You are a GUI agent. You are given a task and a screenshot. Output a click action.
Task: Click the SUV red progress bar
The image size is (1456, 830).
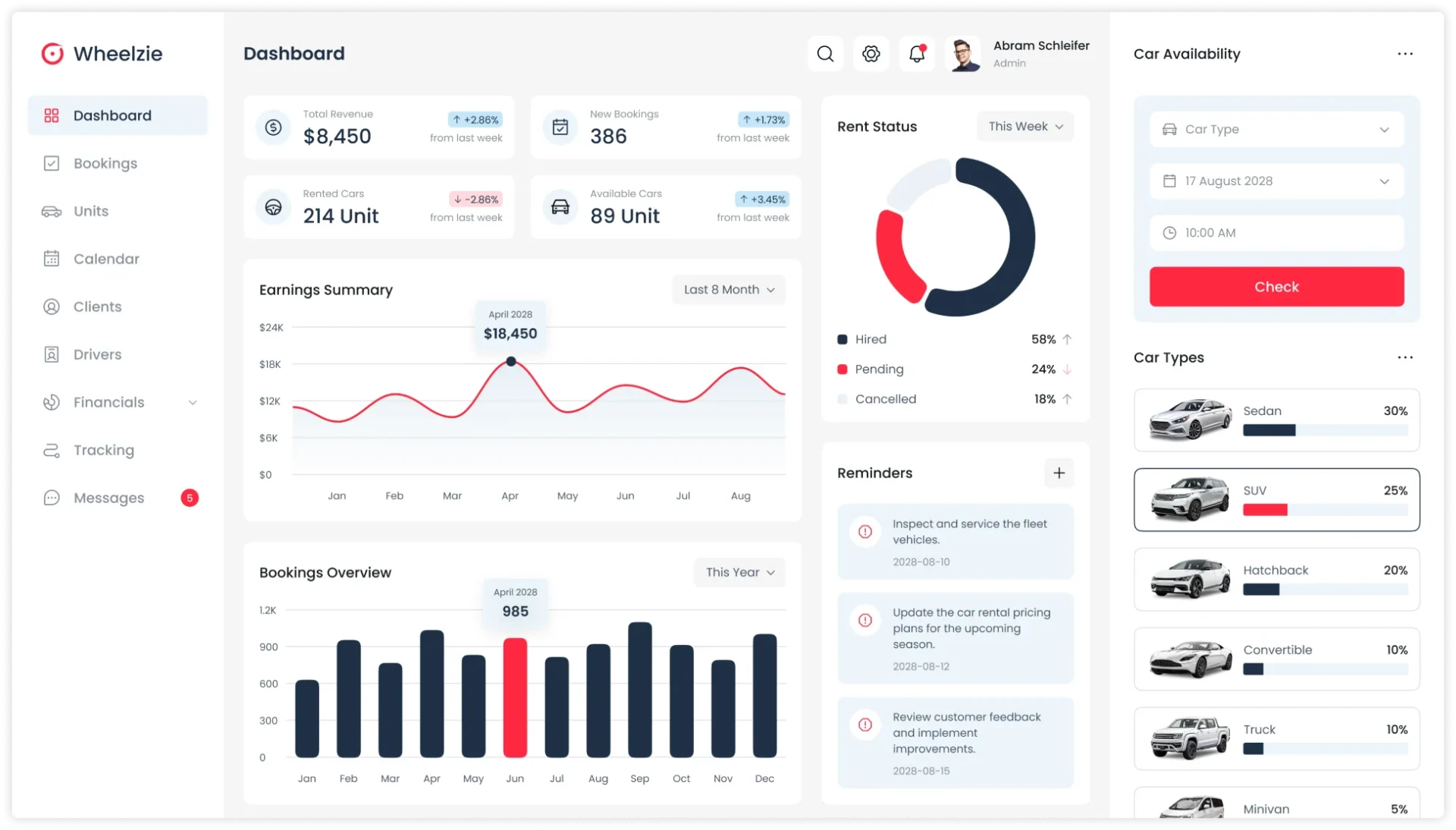pyautogui.click(x=1265, y=510)
